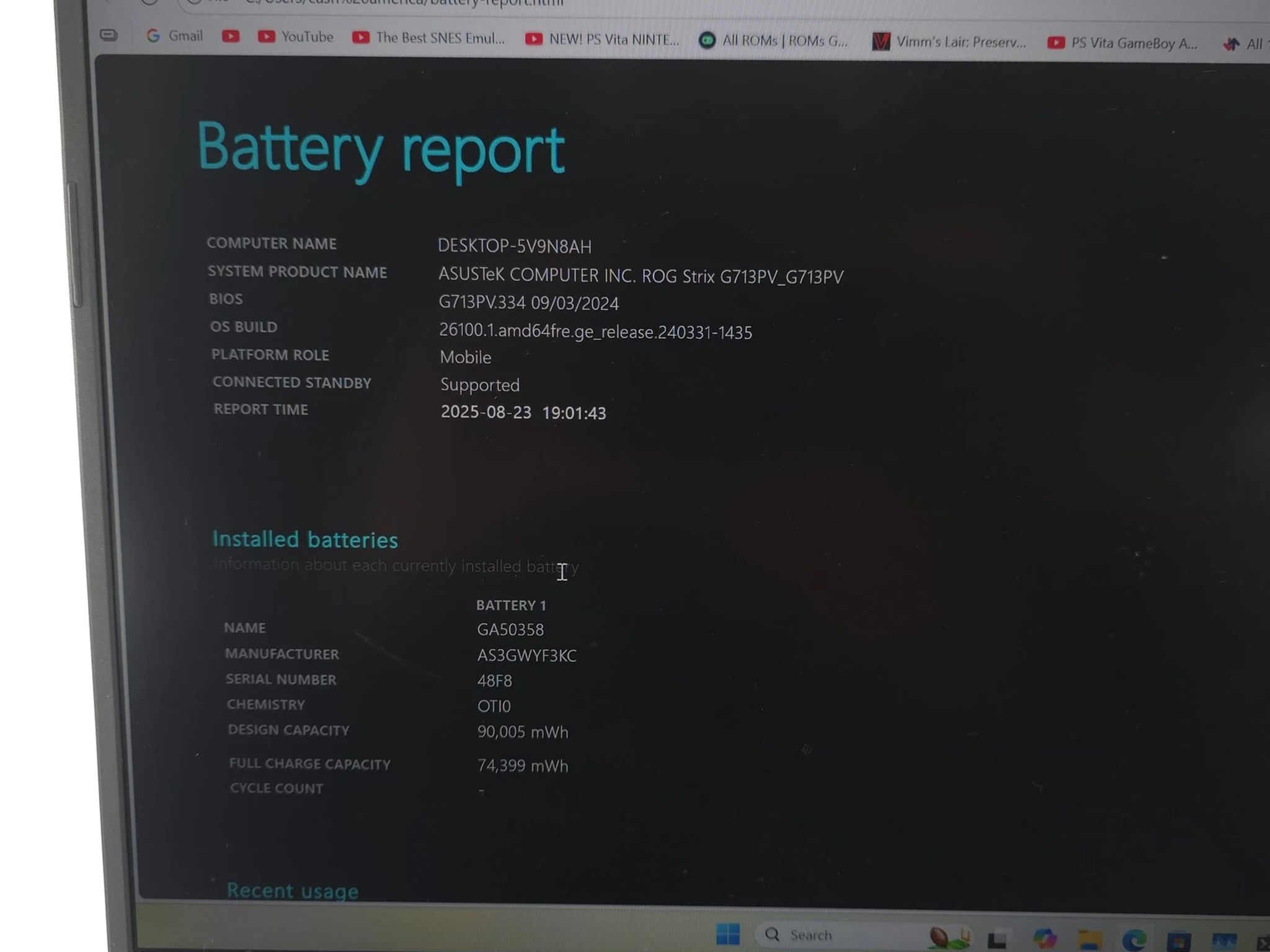Click the connected standby value Supported
The image size is (1270, 952).
479,385
